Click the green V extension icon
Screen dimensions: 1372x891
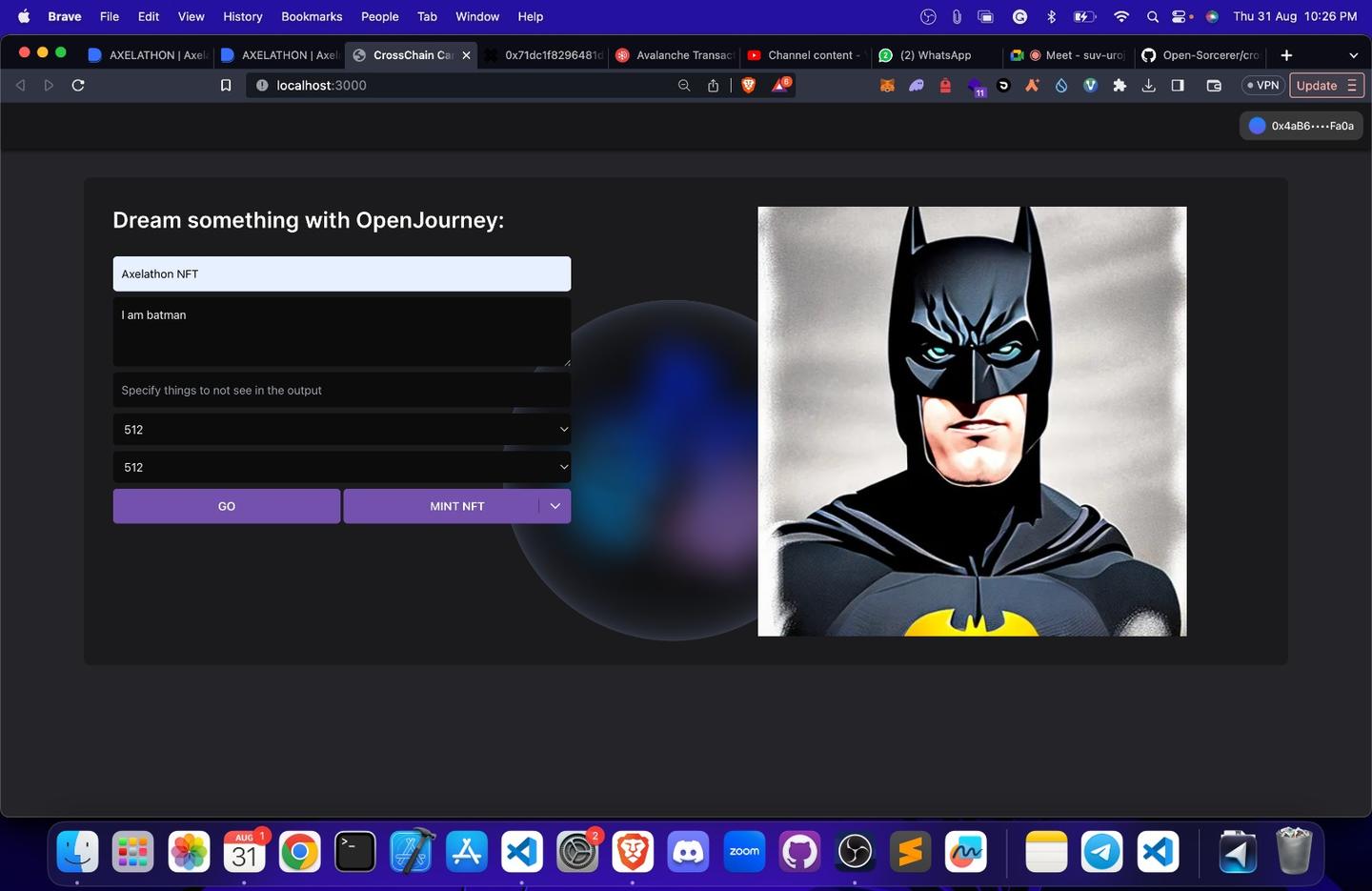1091,86
